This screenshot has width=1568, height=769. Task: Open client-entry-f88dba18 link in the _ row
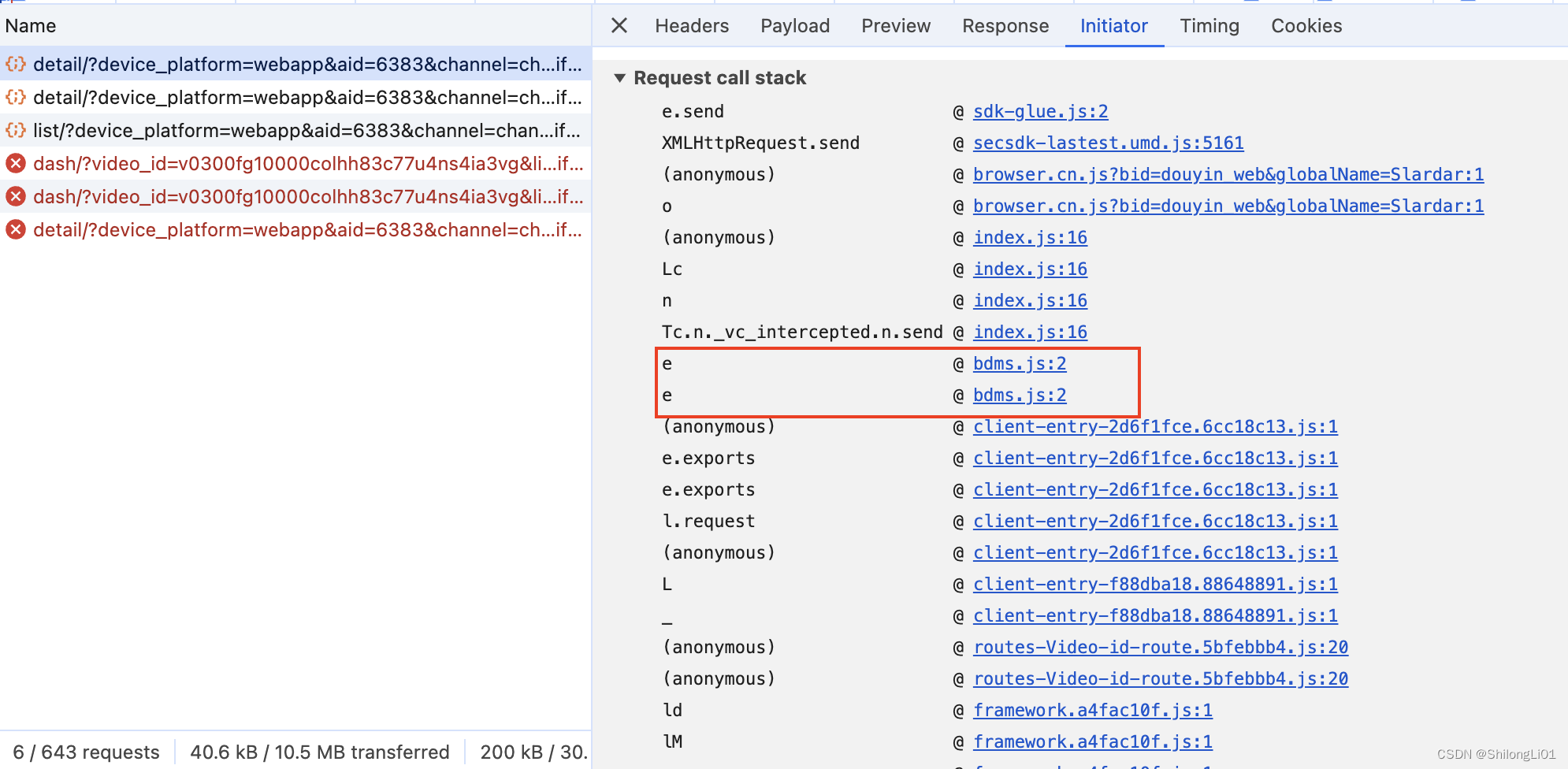[1155, 616]
